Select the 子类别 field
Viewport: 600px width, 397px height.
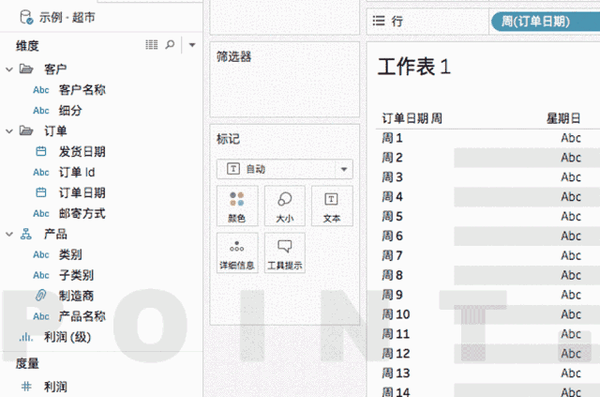point(76,275)
